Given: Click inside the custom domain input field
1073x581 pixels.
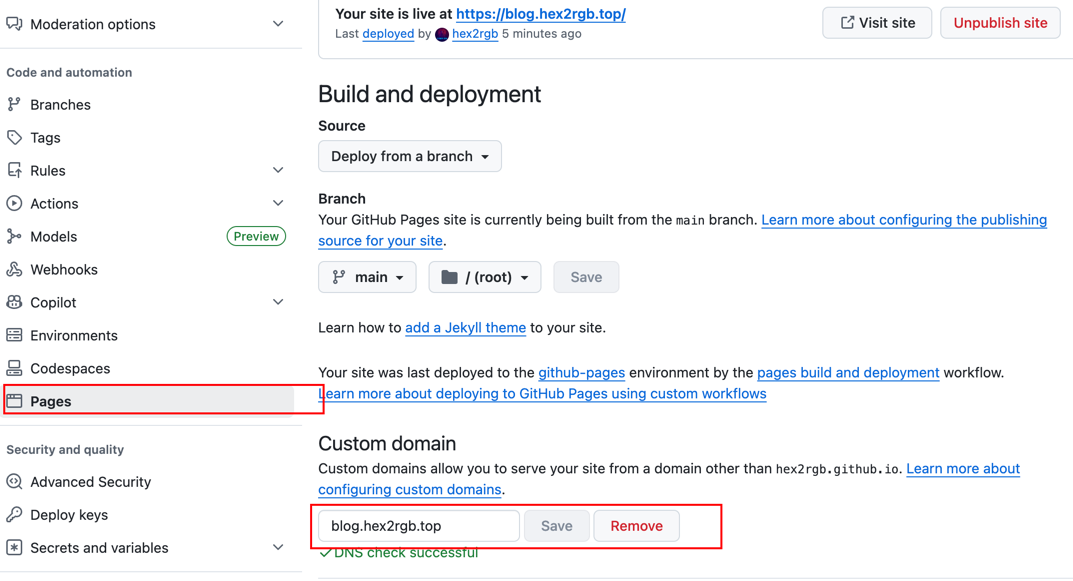Looking at the screenshot, I should pos(417,525).
